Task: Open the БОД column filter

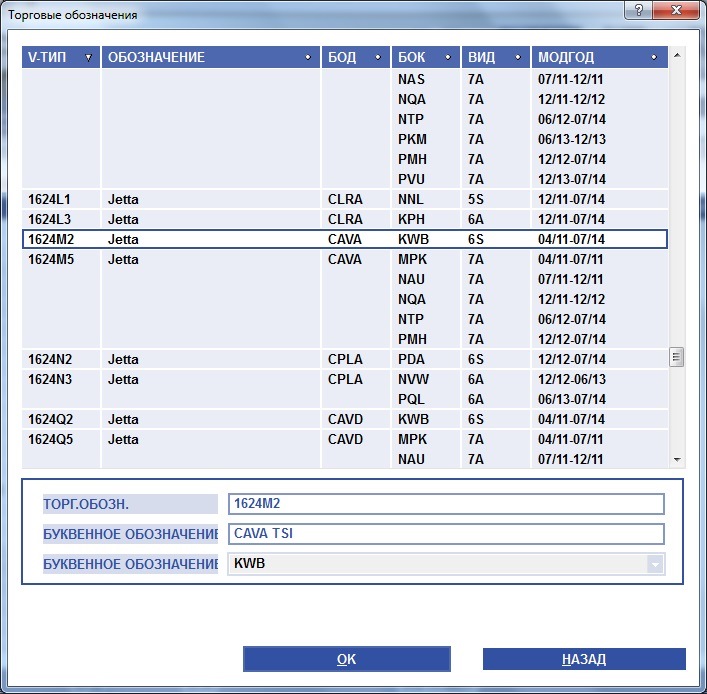Action: pos(378,57)
